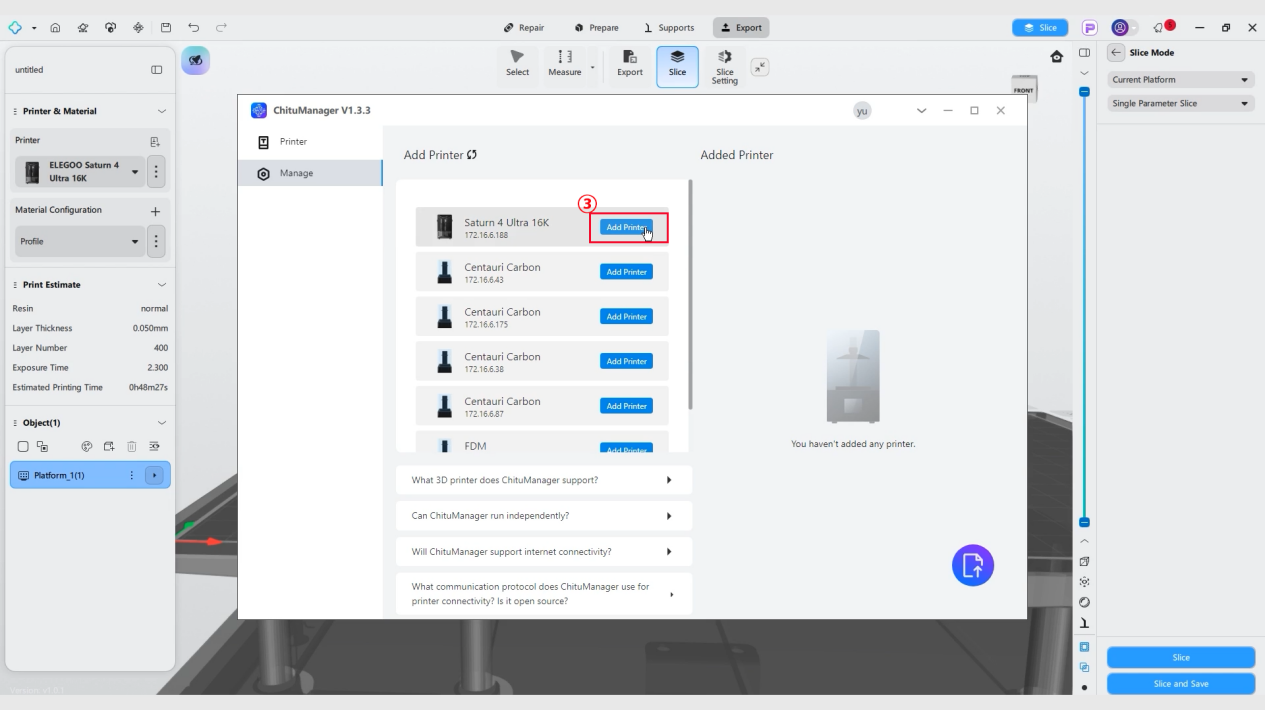Screen dimensions: 1265x710
Task: Open the three-dot menu beside Profile
Action: click(x=155, y=241)
